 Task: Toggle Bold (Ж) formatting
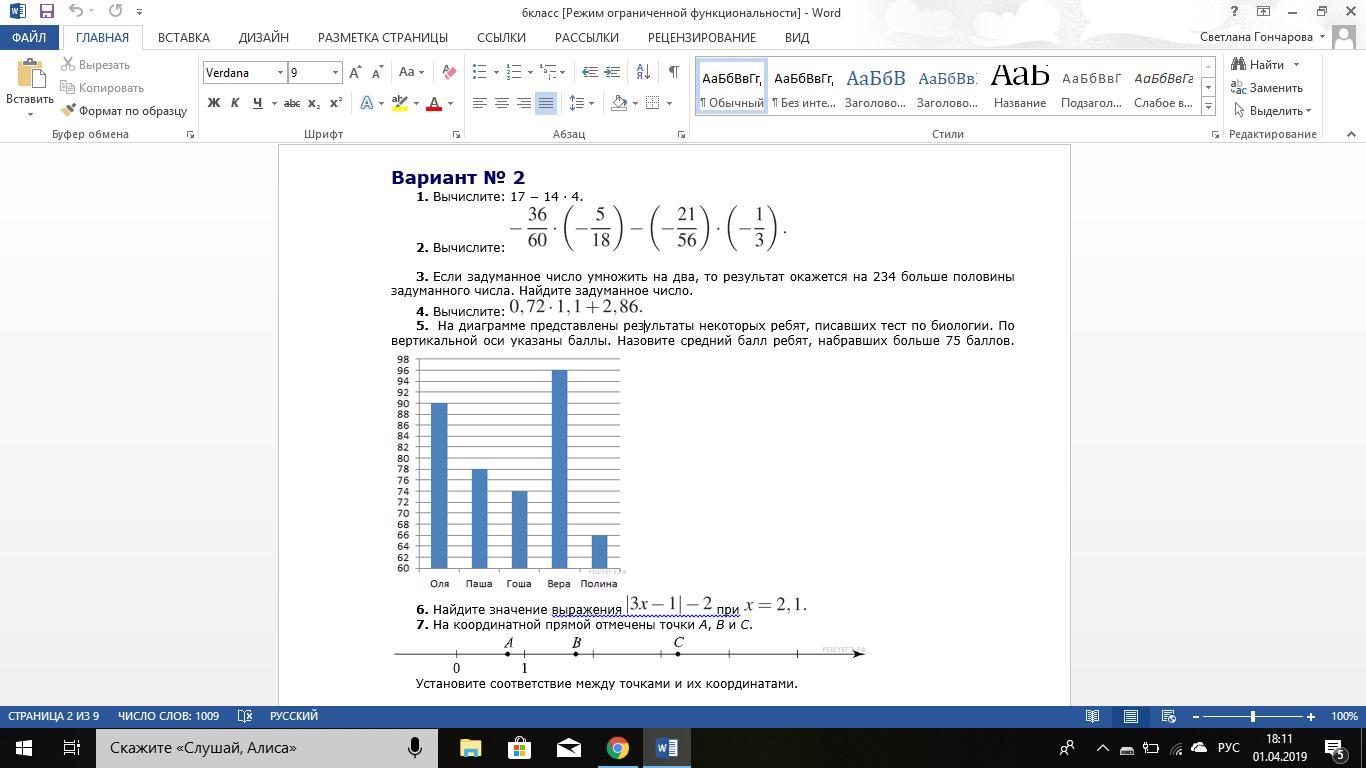coord(213,103)
